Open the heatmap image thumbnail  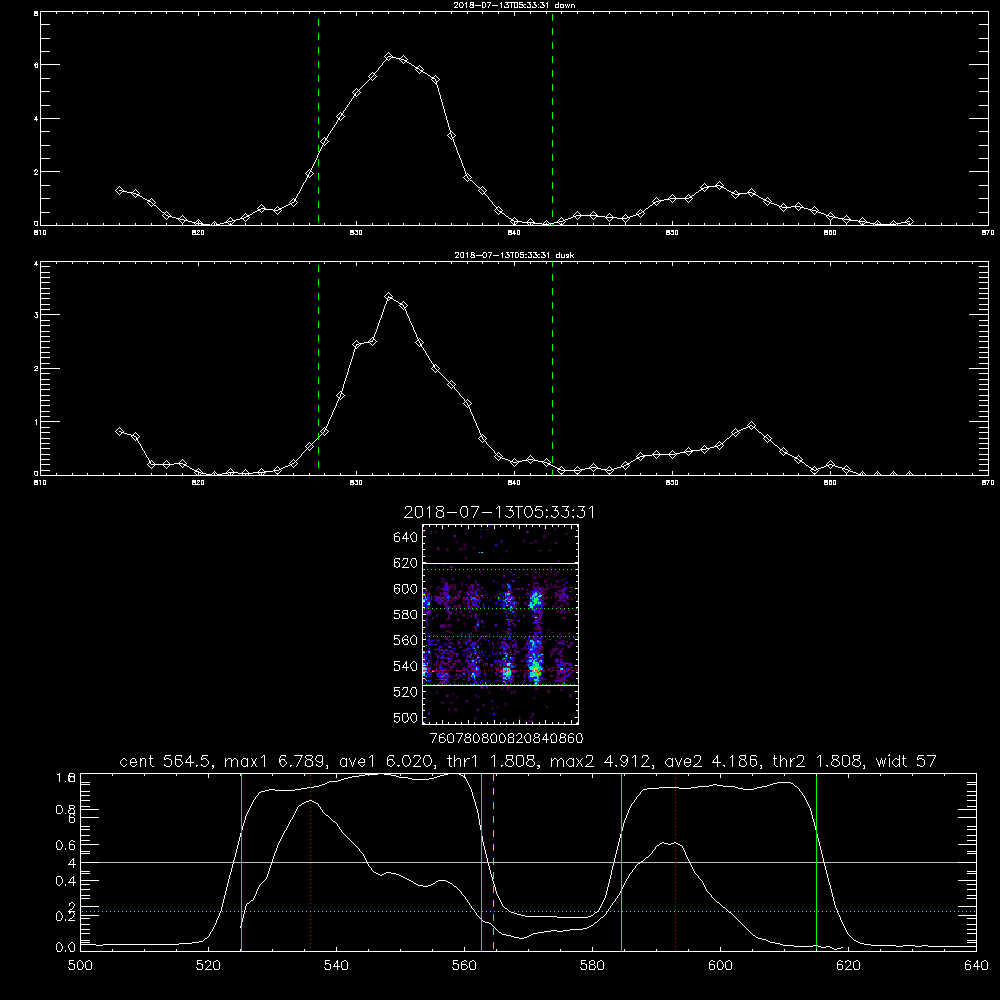tap(500, 624)
